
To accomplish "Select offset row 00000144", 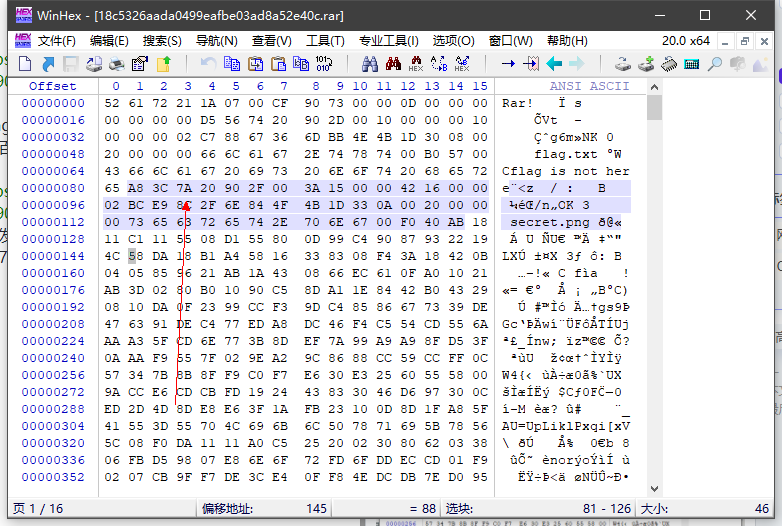I will [x=53, y=256].
